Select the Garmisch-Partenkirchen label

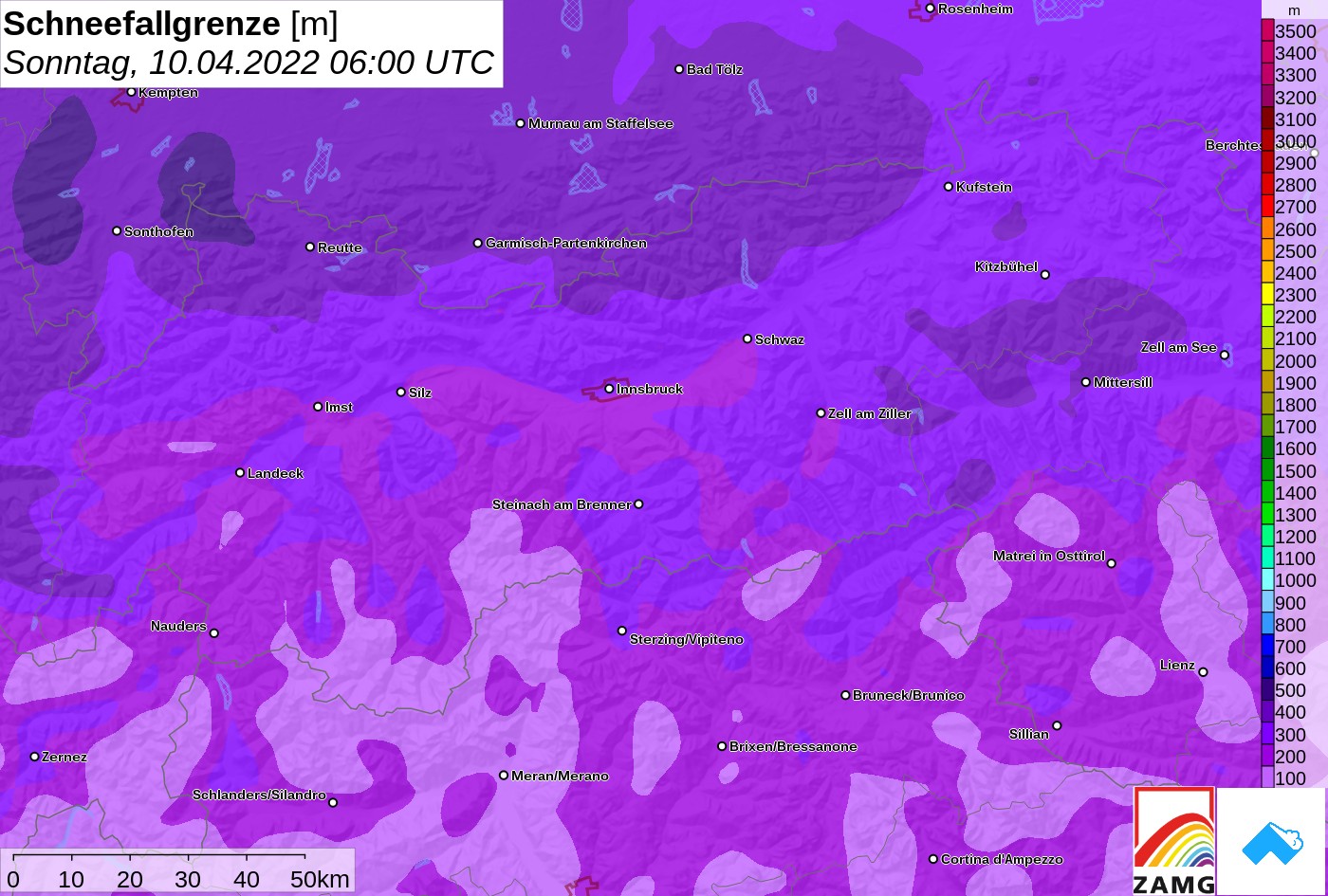566,244
